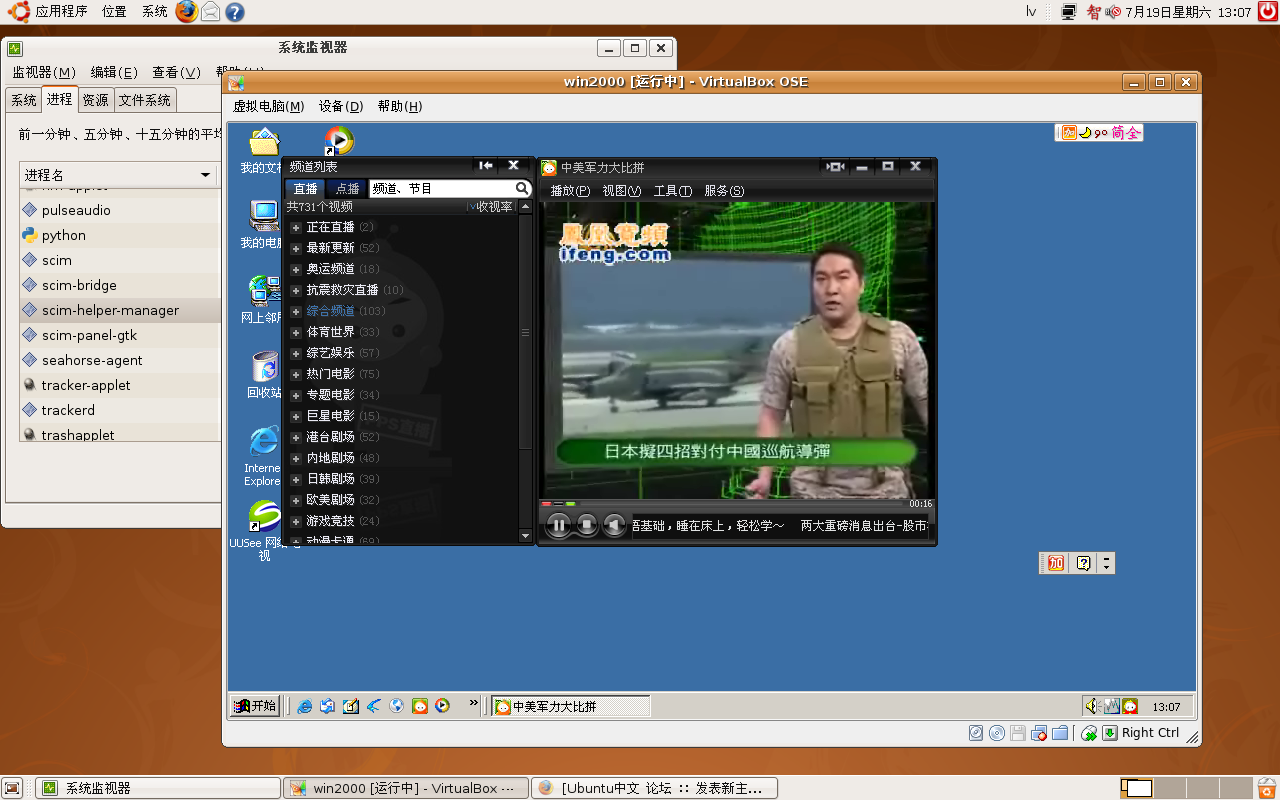Click 中美军力大比拼 Windows taskbar button
Screen dimensions: 1280x800
click(x=570, y=706)
